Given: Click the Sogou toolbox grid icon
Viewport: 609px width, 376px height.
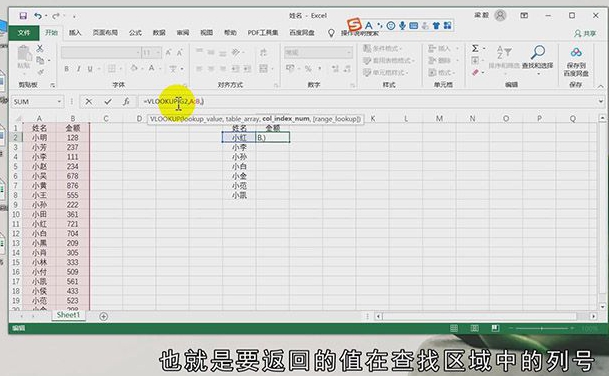Looking at the screenshot, I should [x=447, y=26].
